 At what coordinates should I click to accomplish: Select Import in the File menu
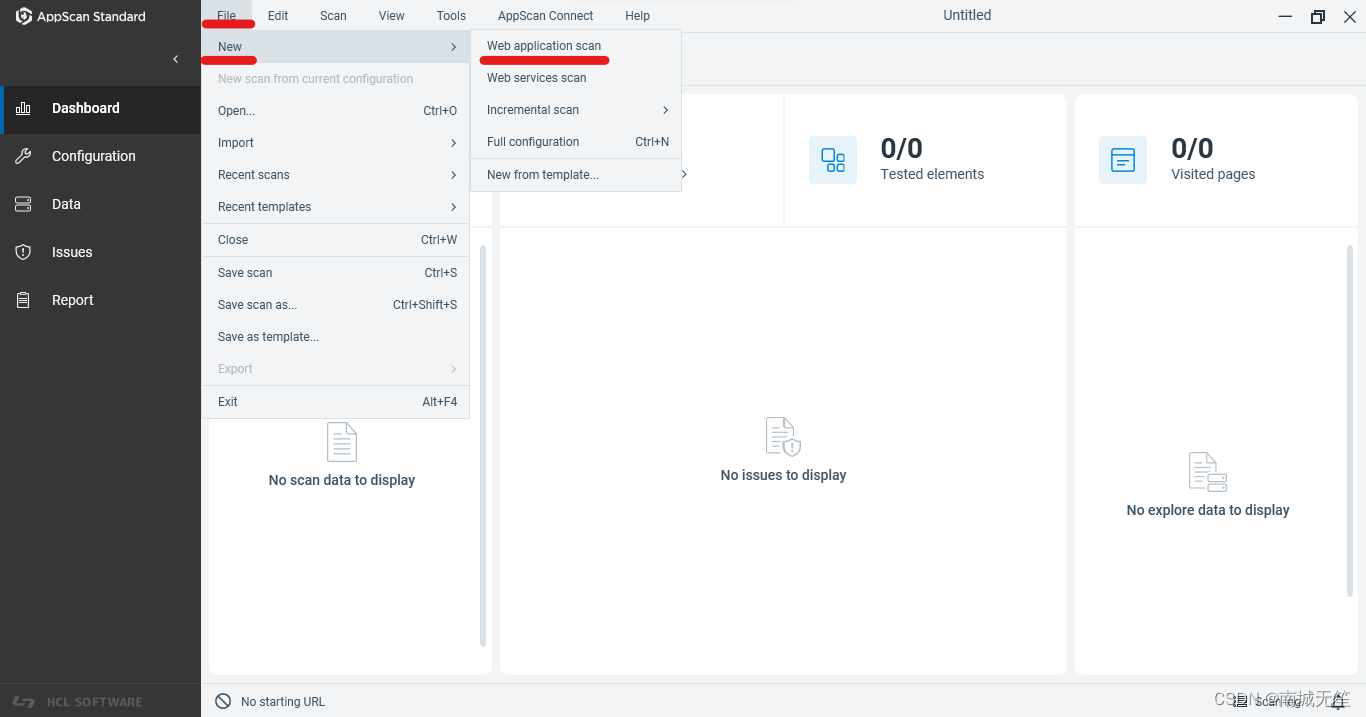pyautogui.click(x=336, y=143)
